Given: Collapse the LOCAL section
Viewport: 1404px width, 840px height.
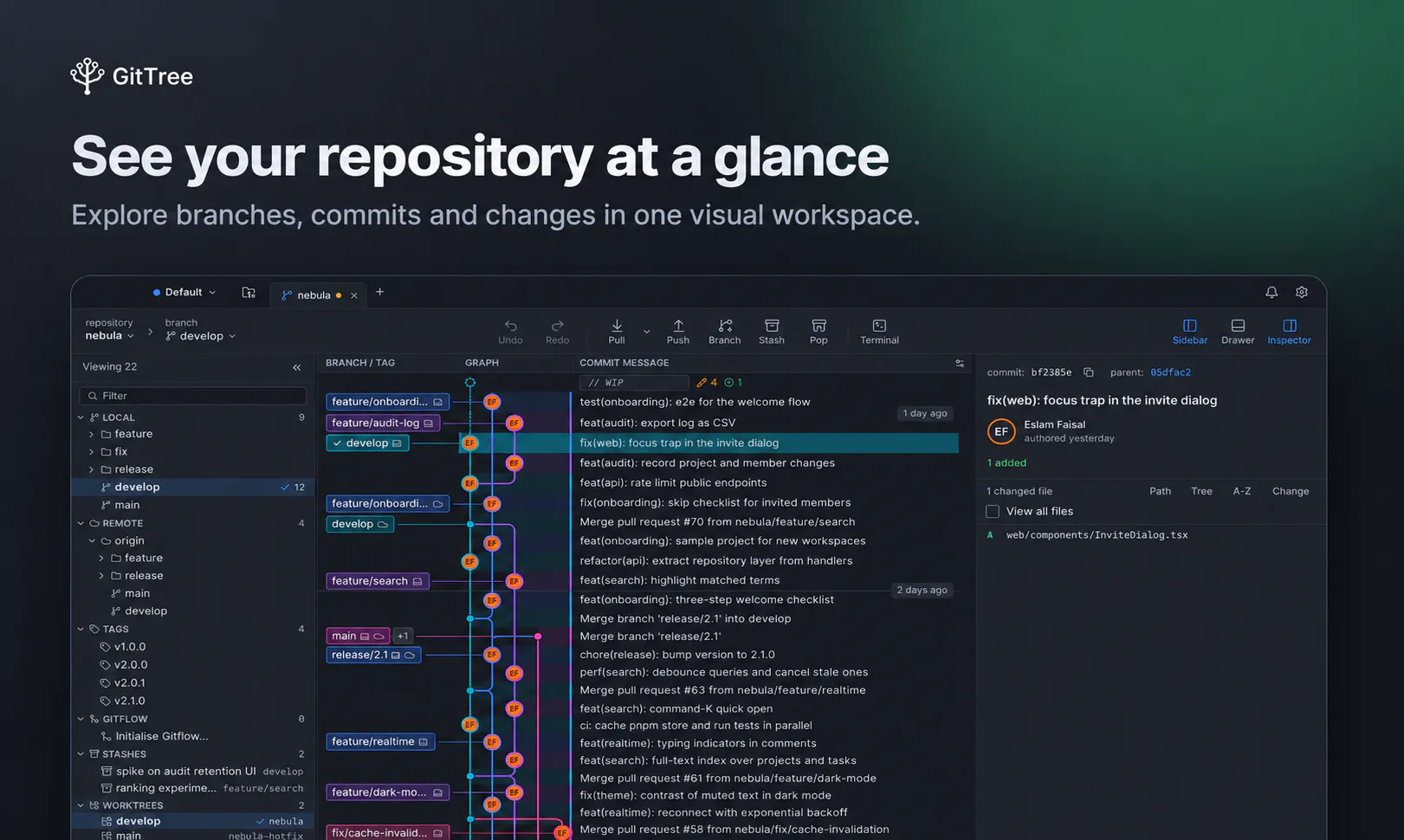Looking at the screenshot, I should coord(81,417).
